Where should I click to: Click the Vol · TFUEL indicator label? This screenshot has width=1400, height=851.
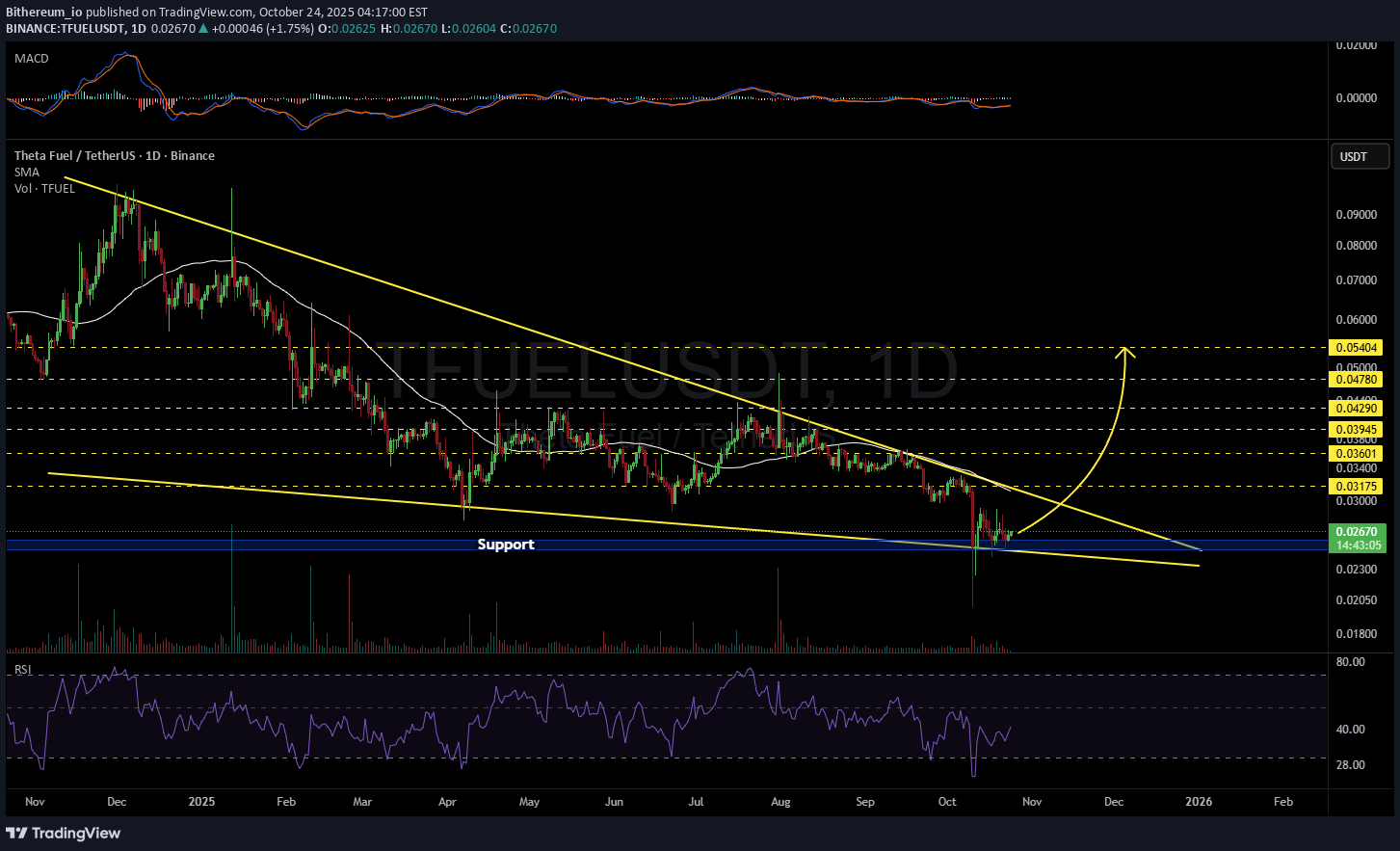(x=44, y=189)
